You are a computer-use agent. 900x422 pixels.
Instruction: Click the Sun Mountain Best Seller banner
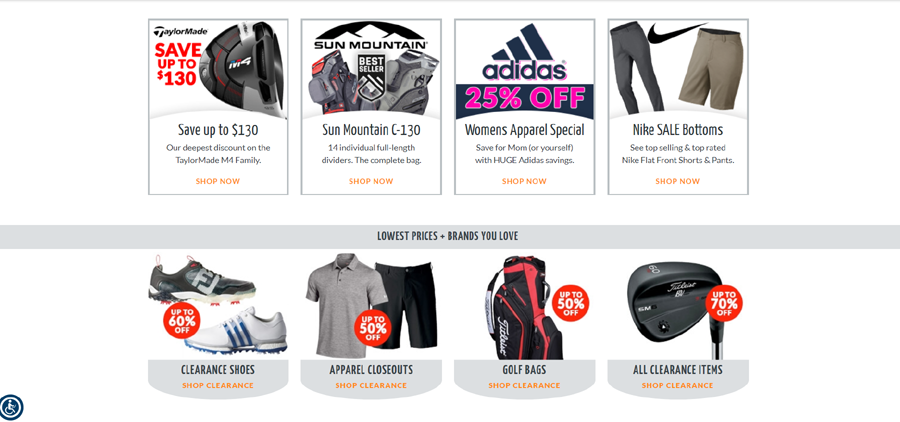371,69
